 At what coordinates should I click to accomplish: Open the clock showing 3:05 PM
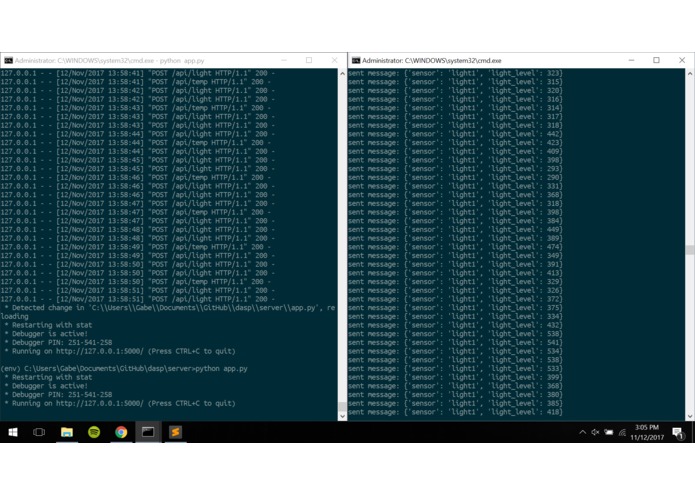647,432
